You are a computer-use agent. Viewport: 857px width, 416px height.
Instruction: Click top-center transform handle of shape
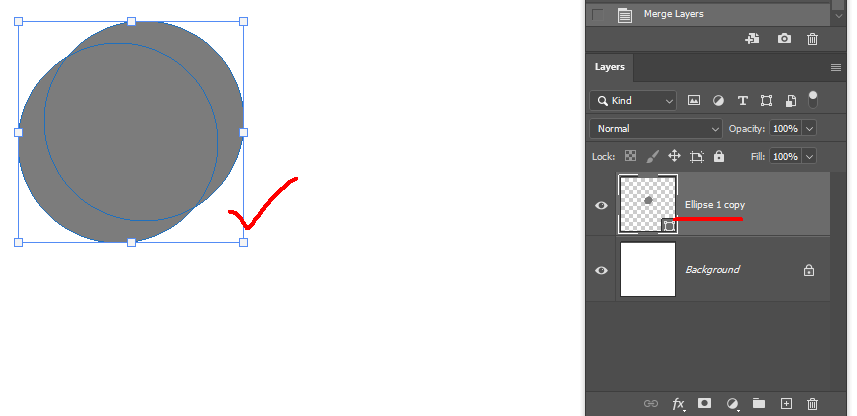131,21
